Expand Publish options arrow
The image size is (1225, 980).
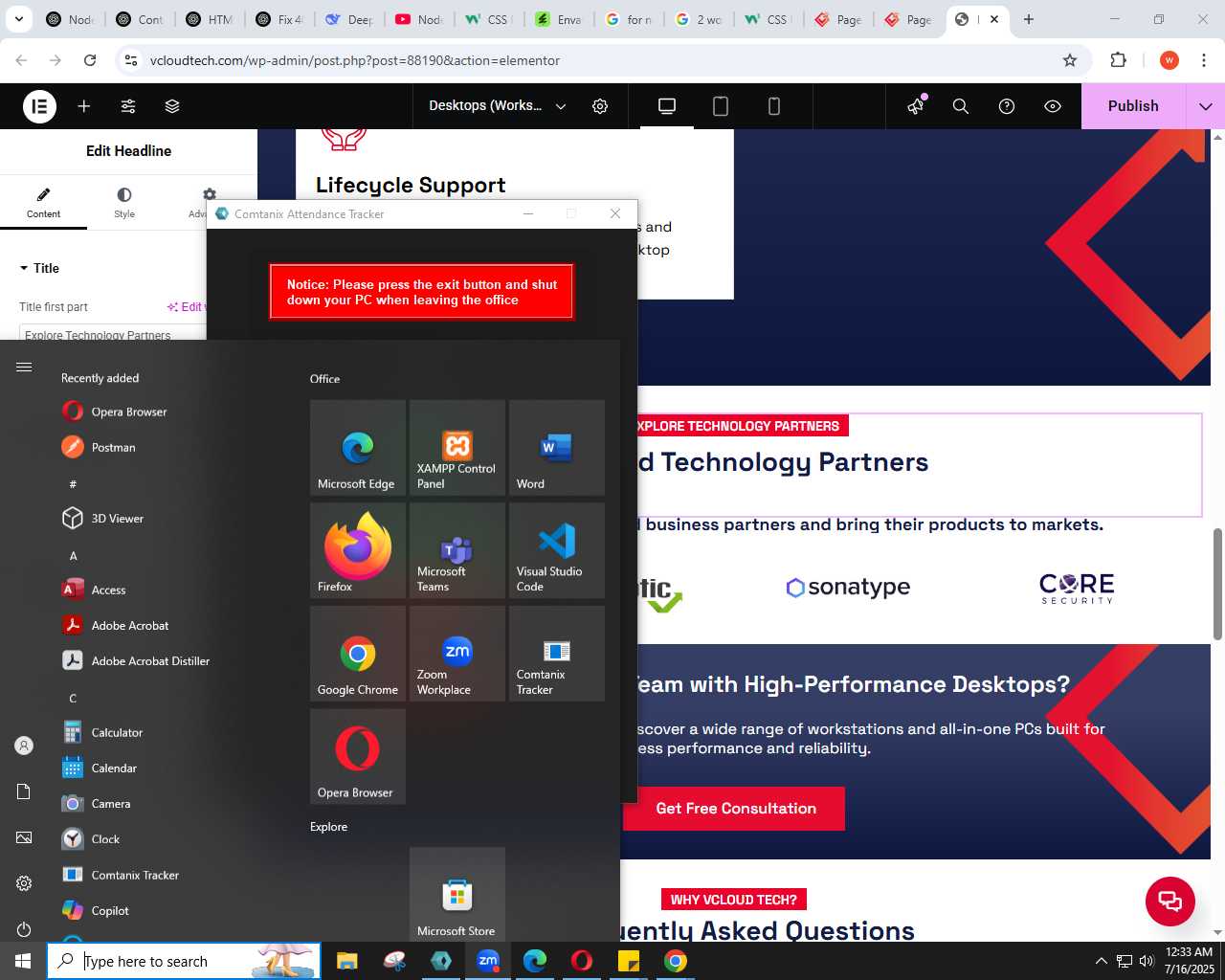click(x=1206, y=106)
